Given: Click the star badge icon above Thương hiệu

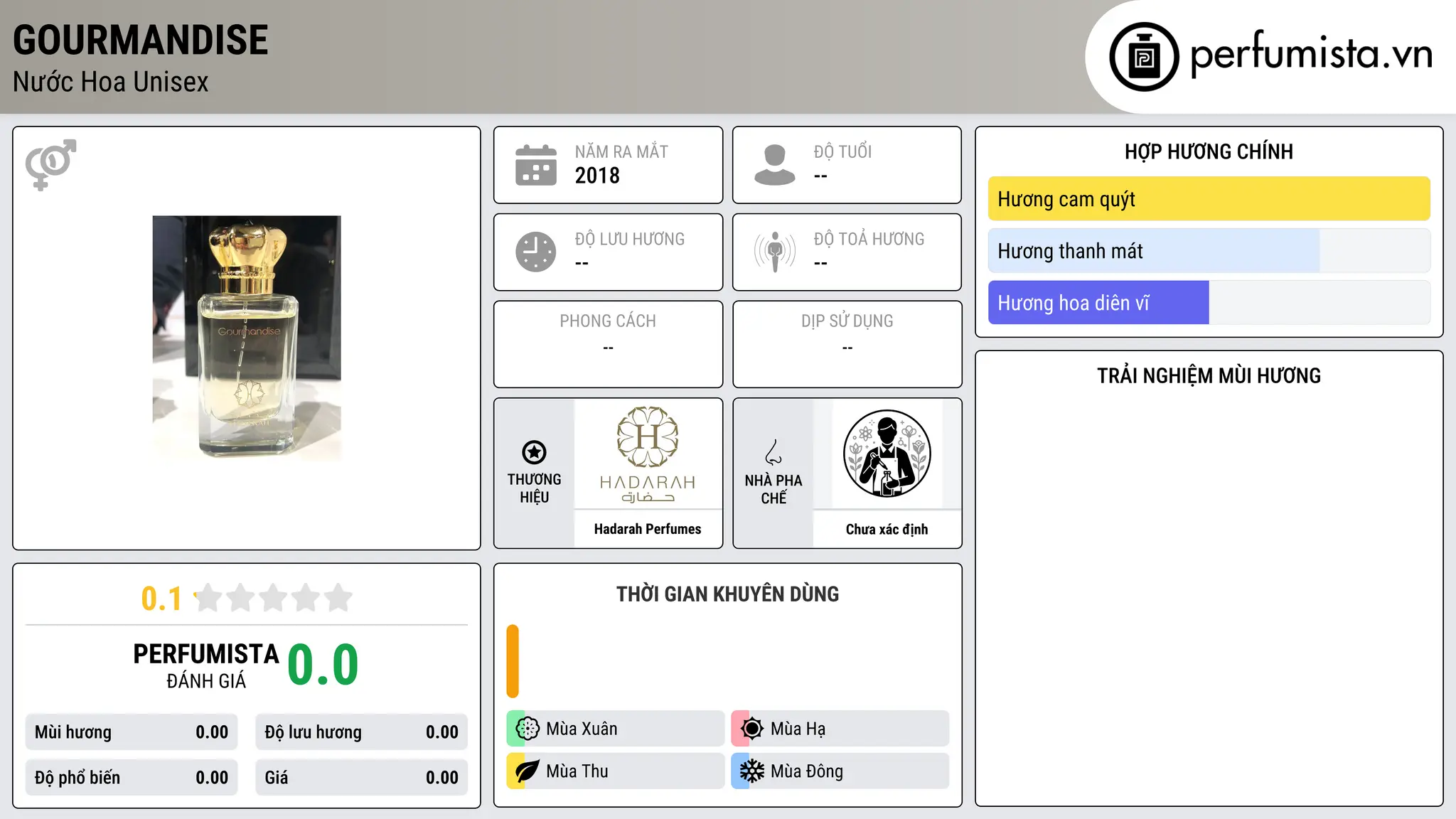Looking at the screenshot, I should 534,452.
